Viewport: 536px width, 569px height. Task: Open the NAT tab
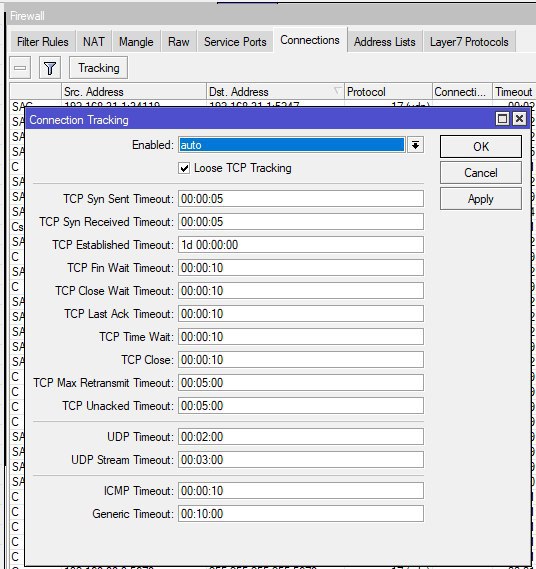94,42
